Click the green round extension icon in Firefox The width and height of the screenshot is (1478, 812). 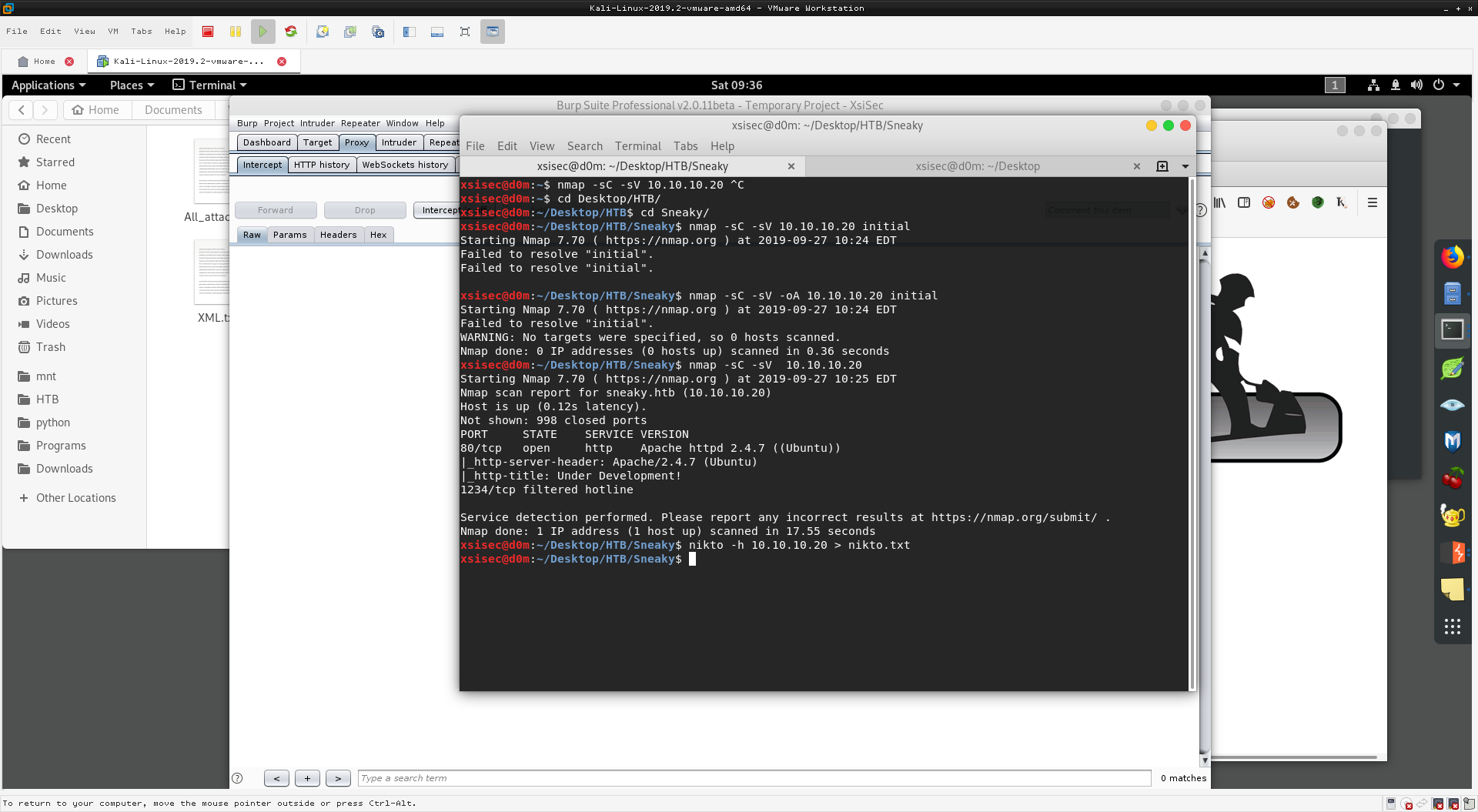(1318, 202)
